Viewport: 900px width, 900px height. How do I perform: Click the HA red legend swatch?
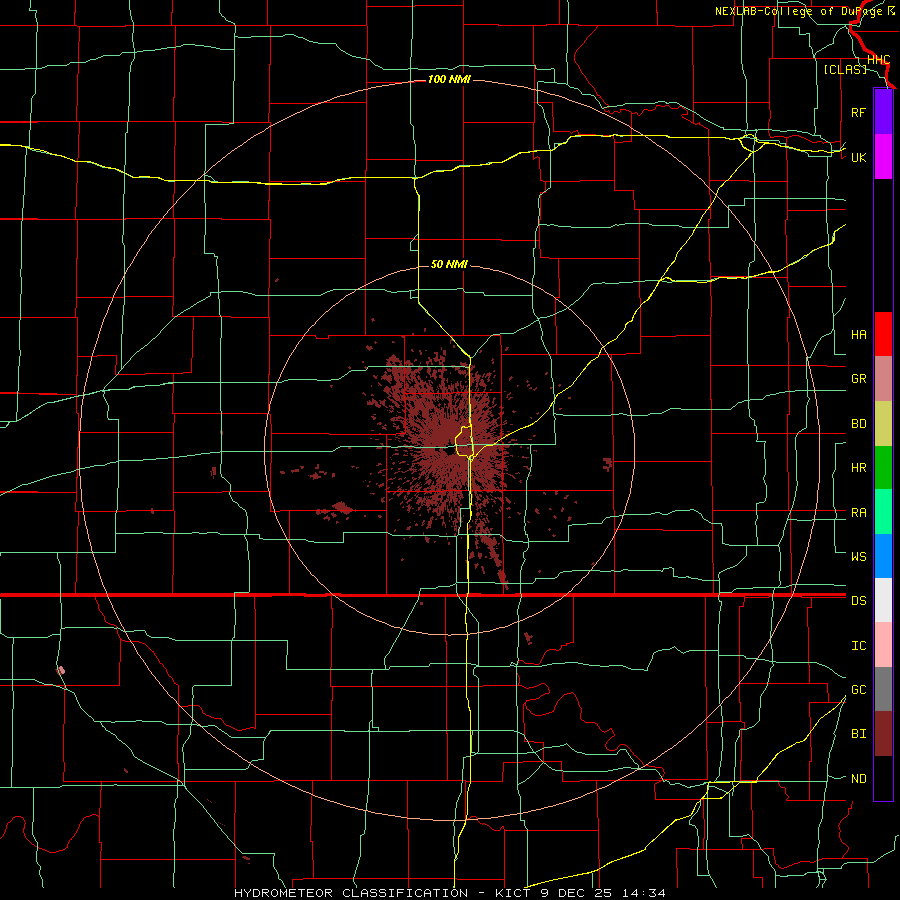[x=883, y=334]
